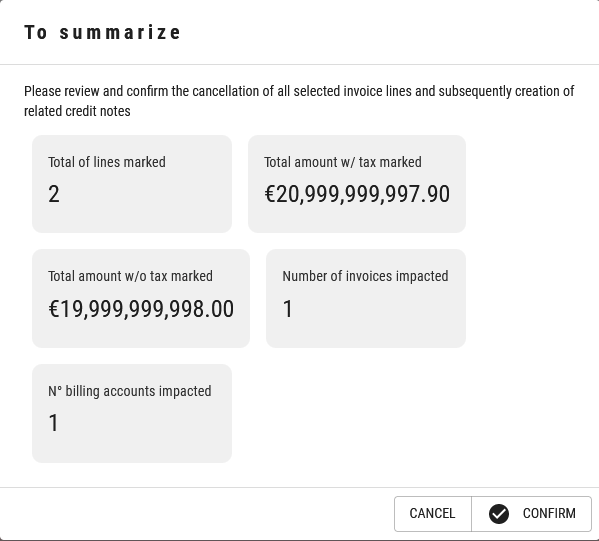The image size is (599, 541).
Task: Click the value 2 under lines marked
Action: tap(54, 194)
